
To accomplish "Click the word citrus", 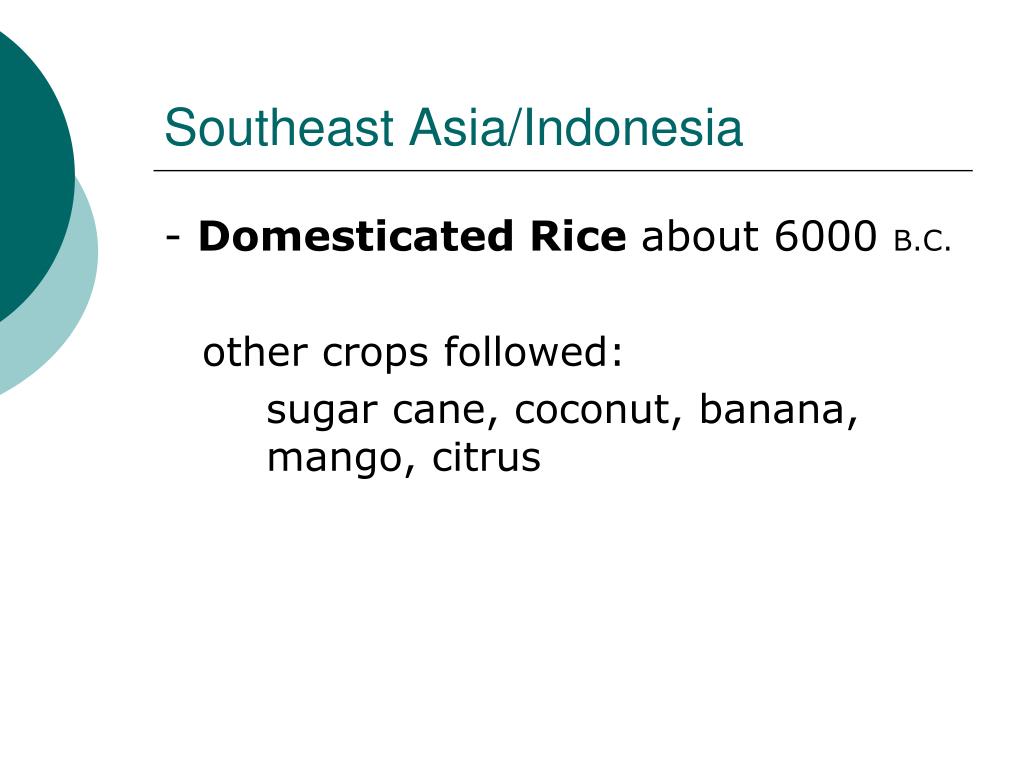I will (486, 457).
